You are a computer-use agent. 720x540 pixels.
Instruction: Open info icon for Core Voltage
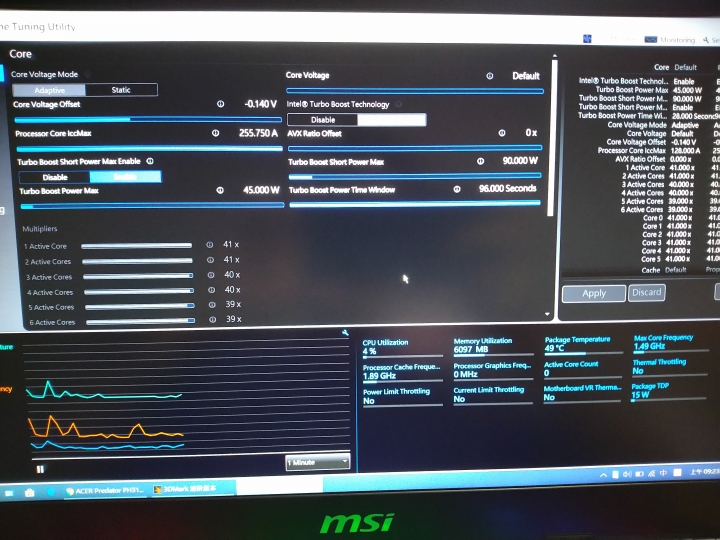[489, 76]
